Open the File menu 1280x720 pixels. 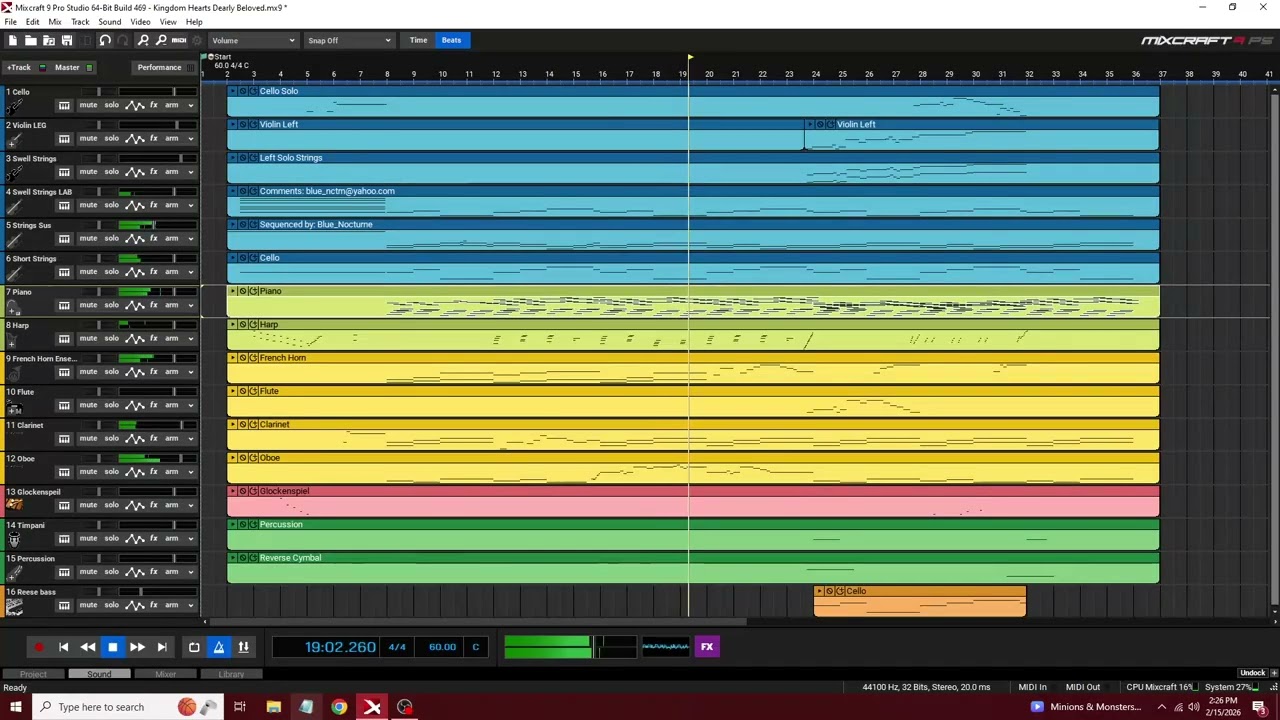pyautogui.click(x=10, y=22)
